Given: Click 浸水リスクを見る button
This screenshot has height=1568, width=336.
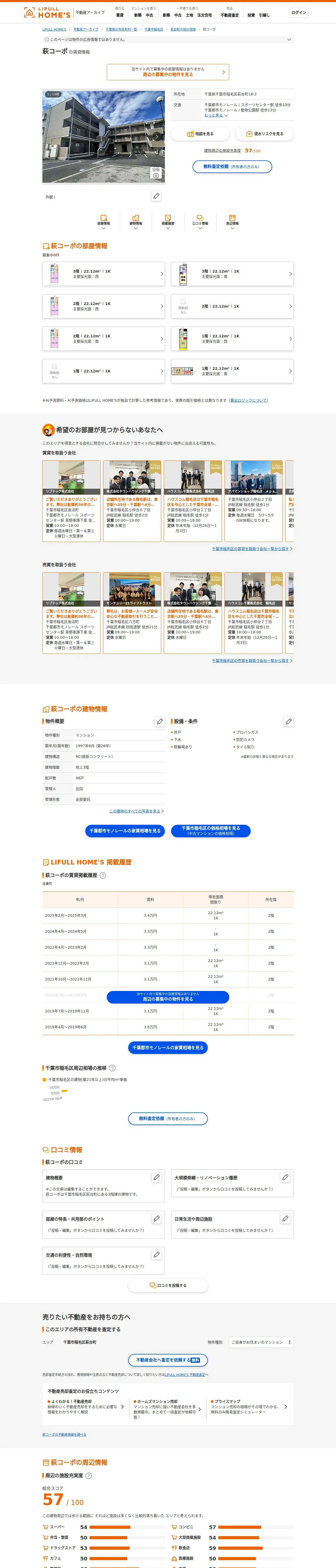Looking at the screenshot, I should (x=265, y=134).
